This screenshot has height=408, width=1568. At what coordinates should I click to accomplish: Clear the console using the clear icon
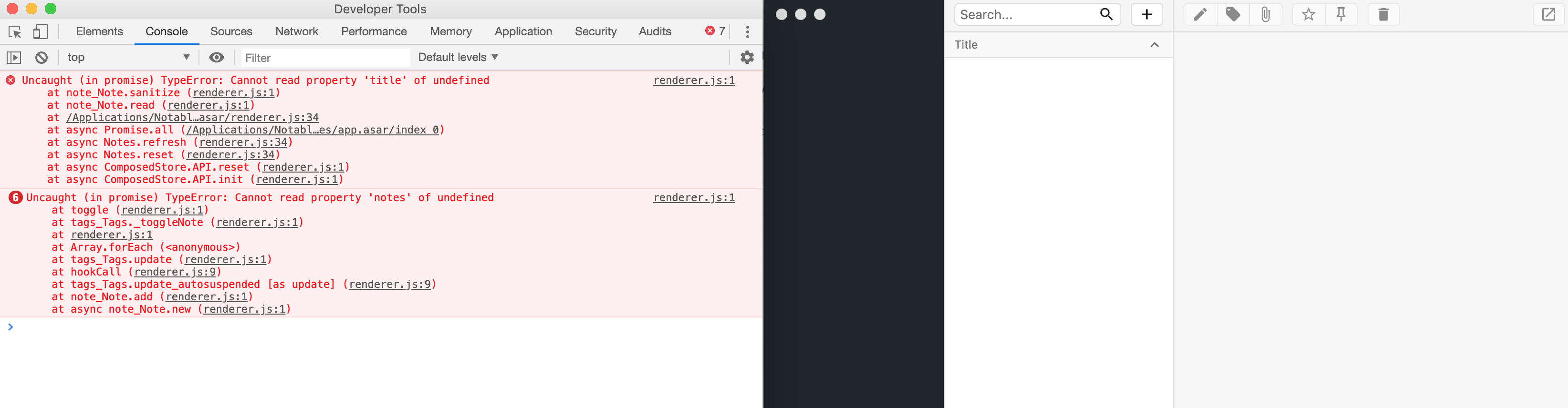point(41,57)
